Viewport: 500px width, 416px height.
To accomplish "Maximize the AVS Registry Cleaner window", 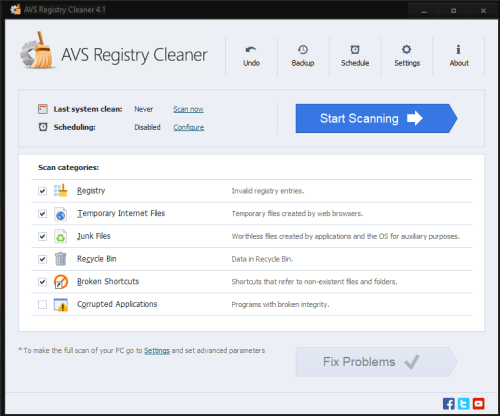I will point(453,11).
